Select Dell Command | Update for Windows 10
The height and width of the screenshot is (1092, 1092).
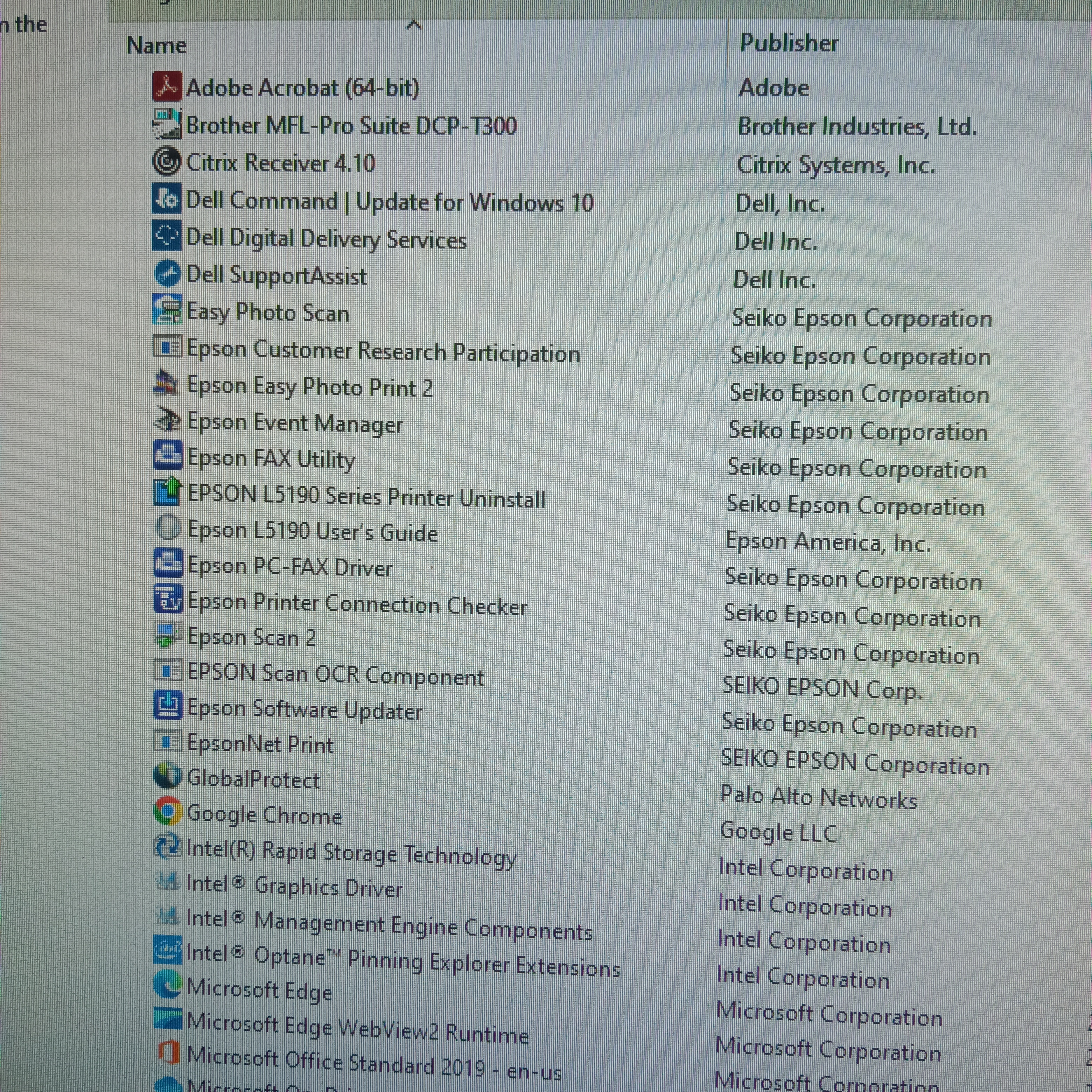[390, 202]
